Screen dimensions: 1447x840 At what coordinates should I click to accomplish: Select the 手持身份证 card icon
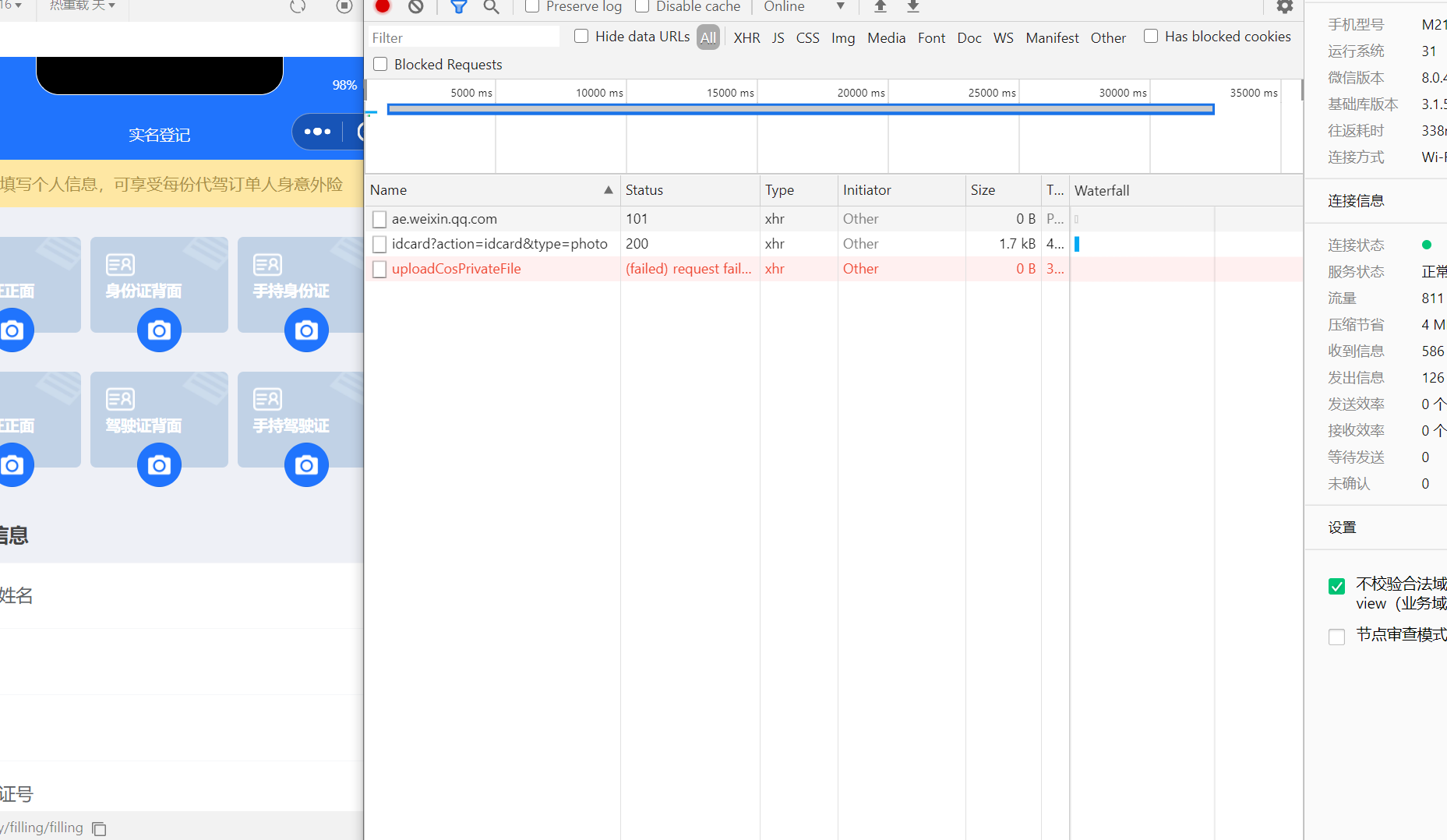267,265
